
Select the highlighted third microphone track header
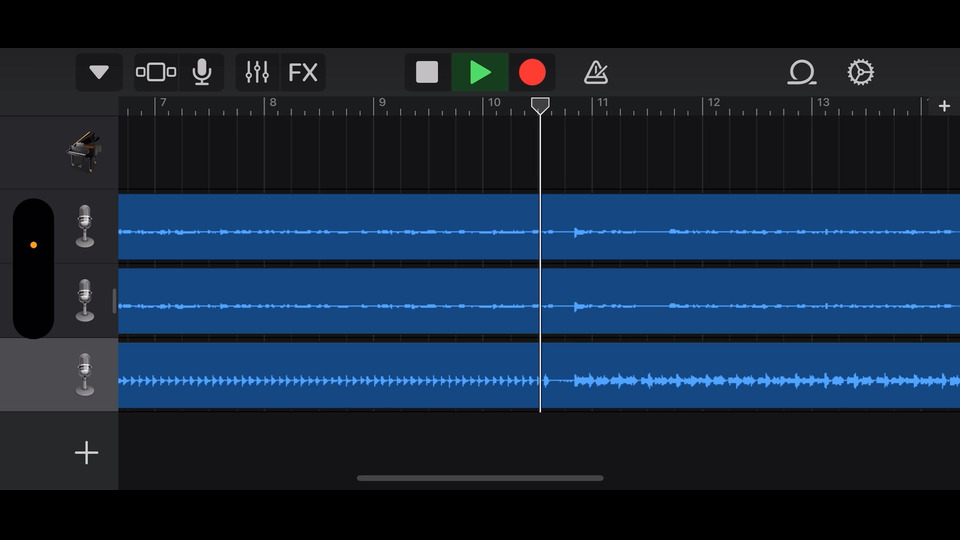point(85,374)
